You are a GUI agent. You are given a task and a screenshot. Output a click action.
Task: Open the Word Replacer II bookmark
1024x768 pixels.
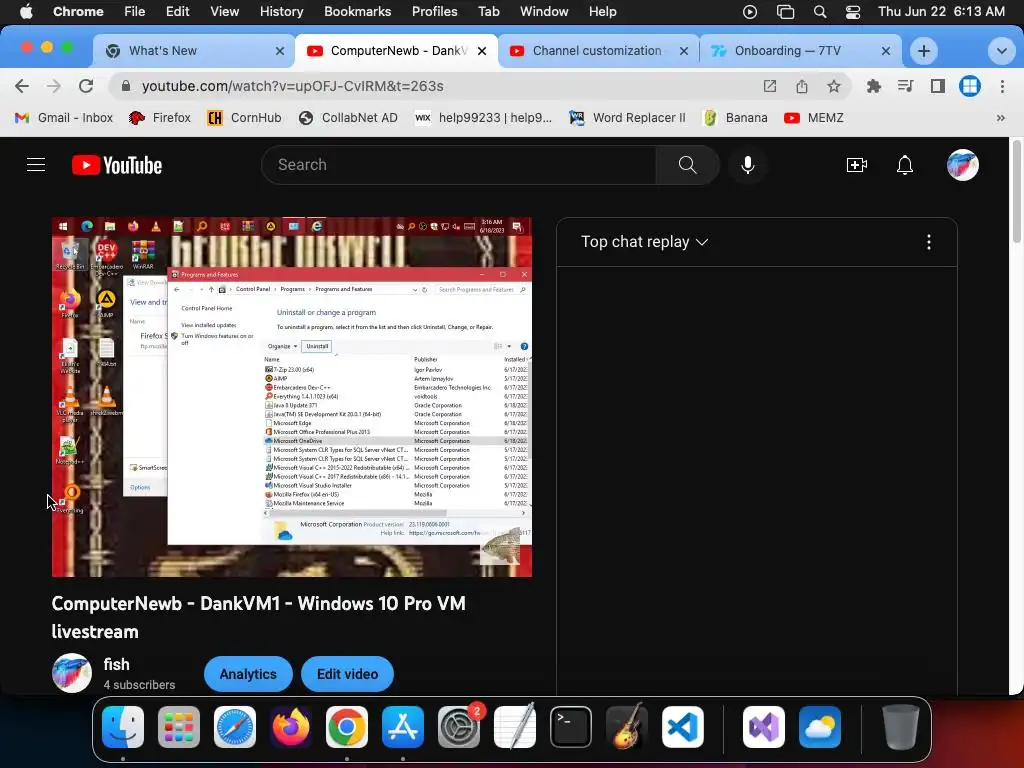628,118
